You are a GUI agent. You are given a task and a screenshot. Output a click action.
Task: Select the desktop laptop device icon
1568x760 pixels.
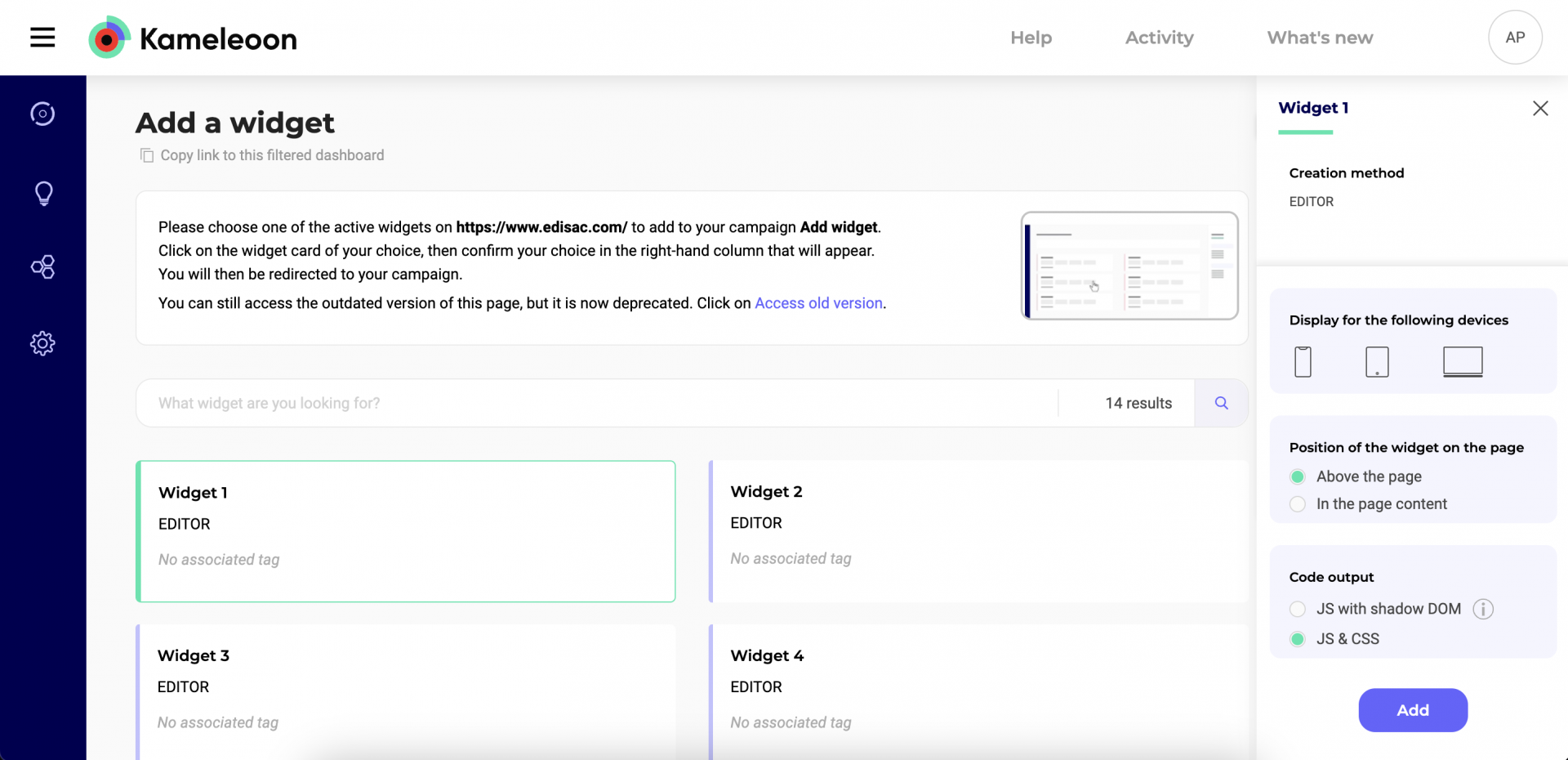pos(1462,361)
